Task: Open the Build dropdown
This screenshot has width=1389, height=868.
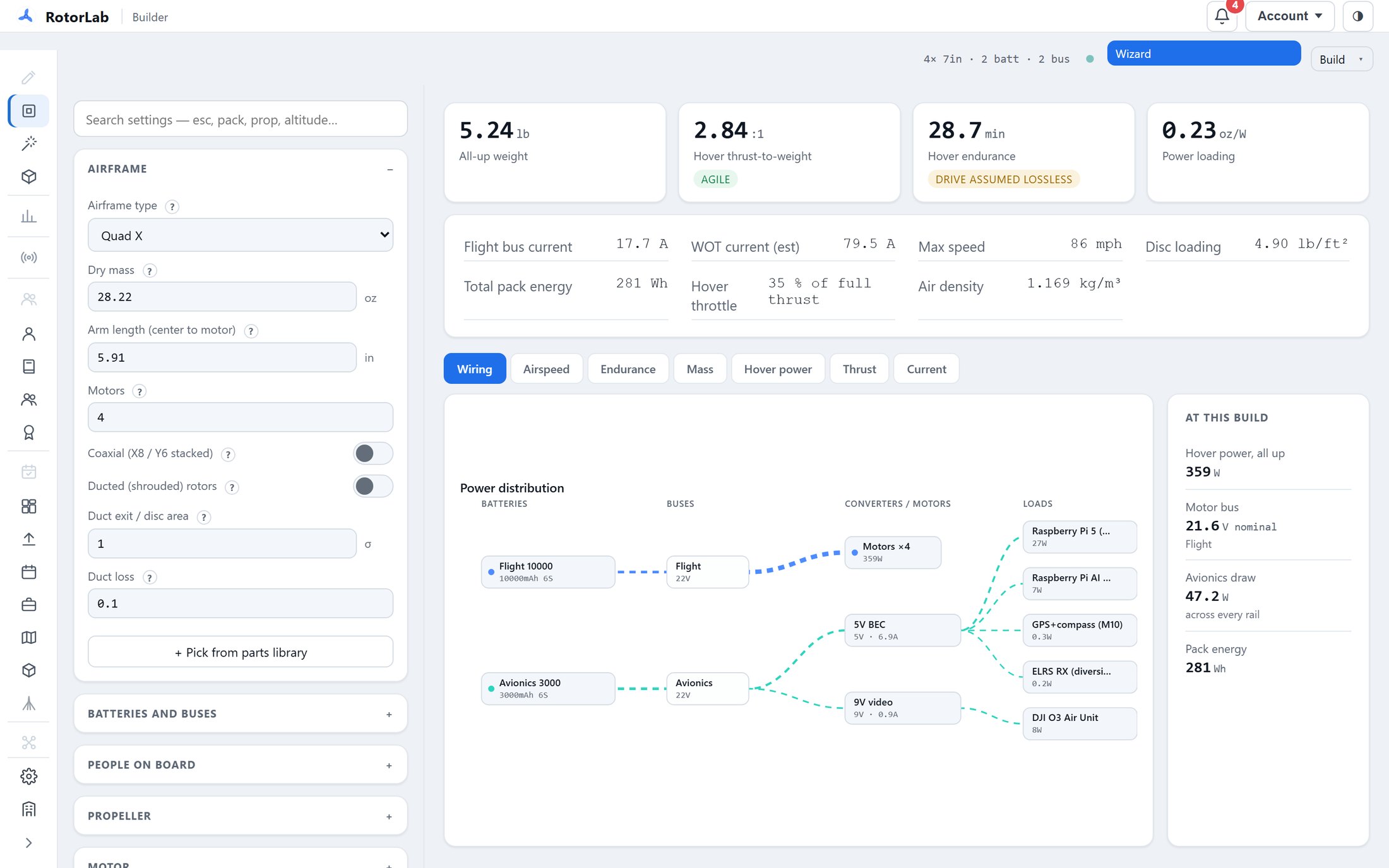Action: (x=1342, y=59)
